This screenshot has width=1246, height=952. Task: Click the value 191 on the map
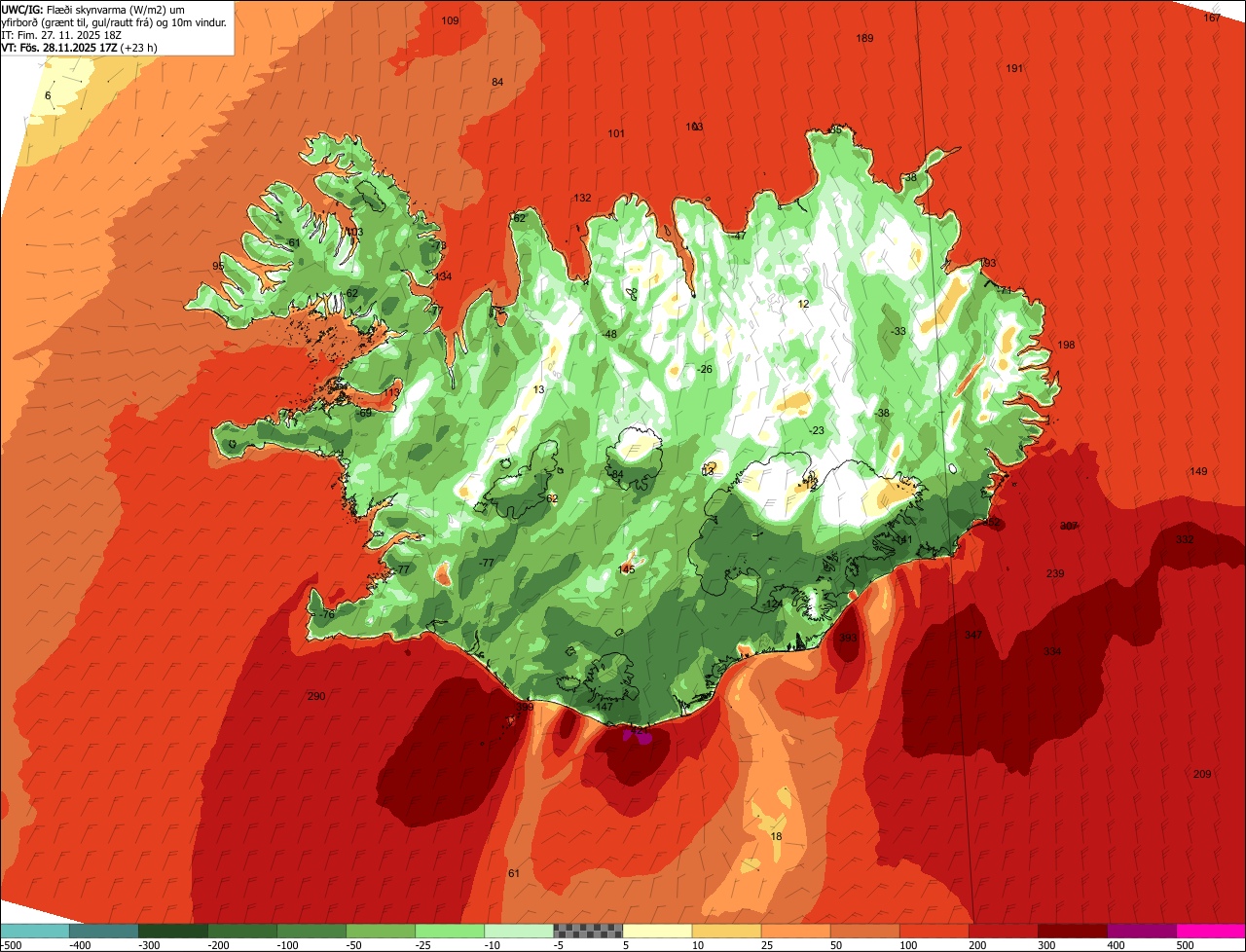1014,68
